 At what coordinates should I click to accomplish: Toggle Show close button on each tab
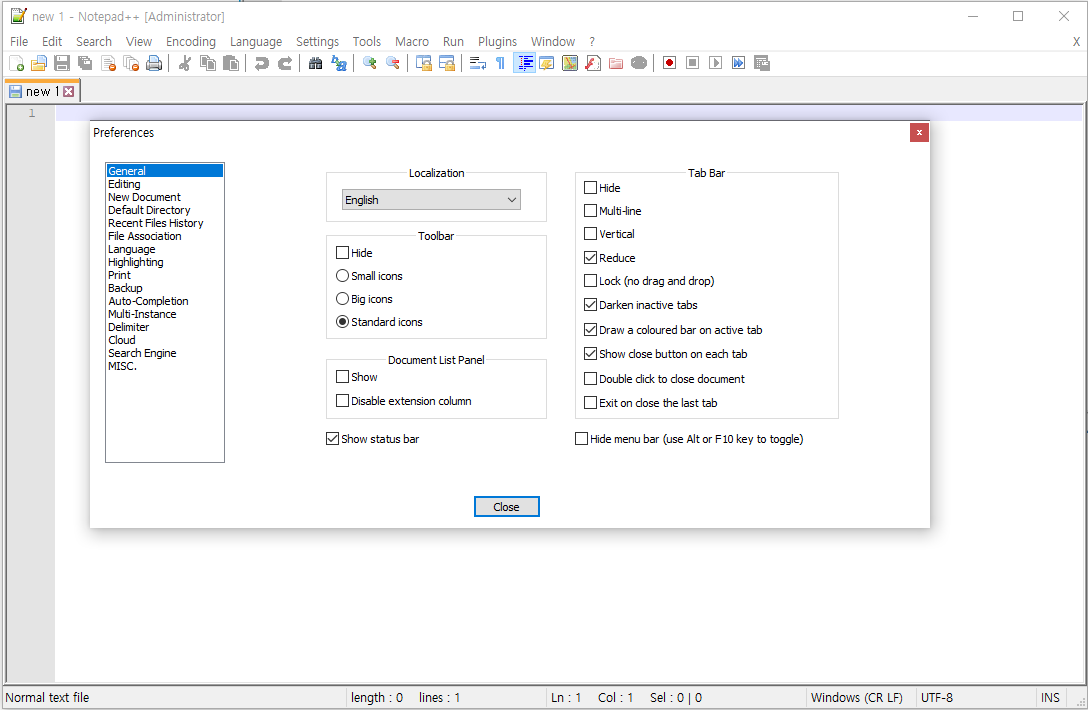(x=590, y=354)
